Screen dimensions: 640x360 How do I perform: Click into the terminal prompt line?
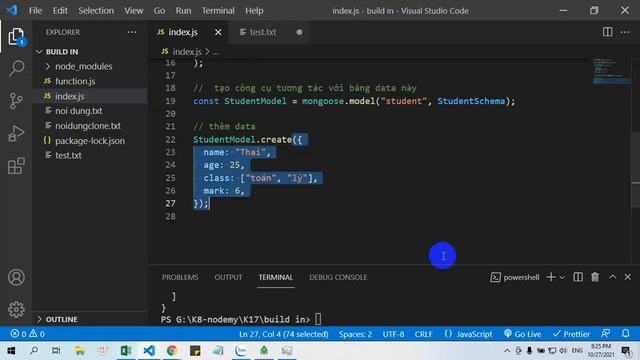coord(241,319)
